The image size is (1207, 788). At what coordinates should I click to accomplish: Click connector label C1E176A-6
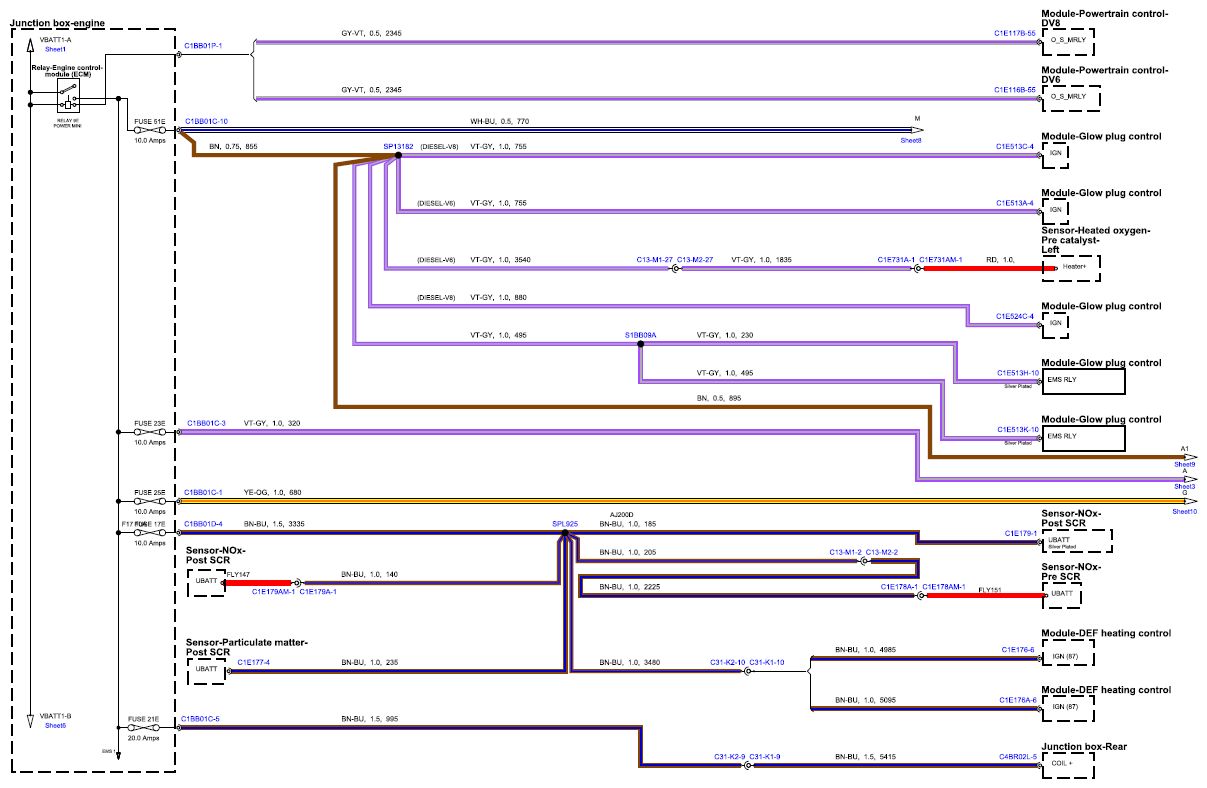tap(1018, 700)
